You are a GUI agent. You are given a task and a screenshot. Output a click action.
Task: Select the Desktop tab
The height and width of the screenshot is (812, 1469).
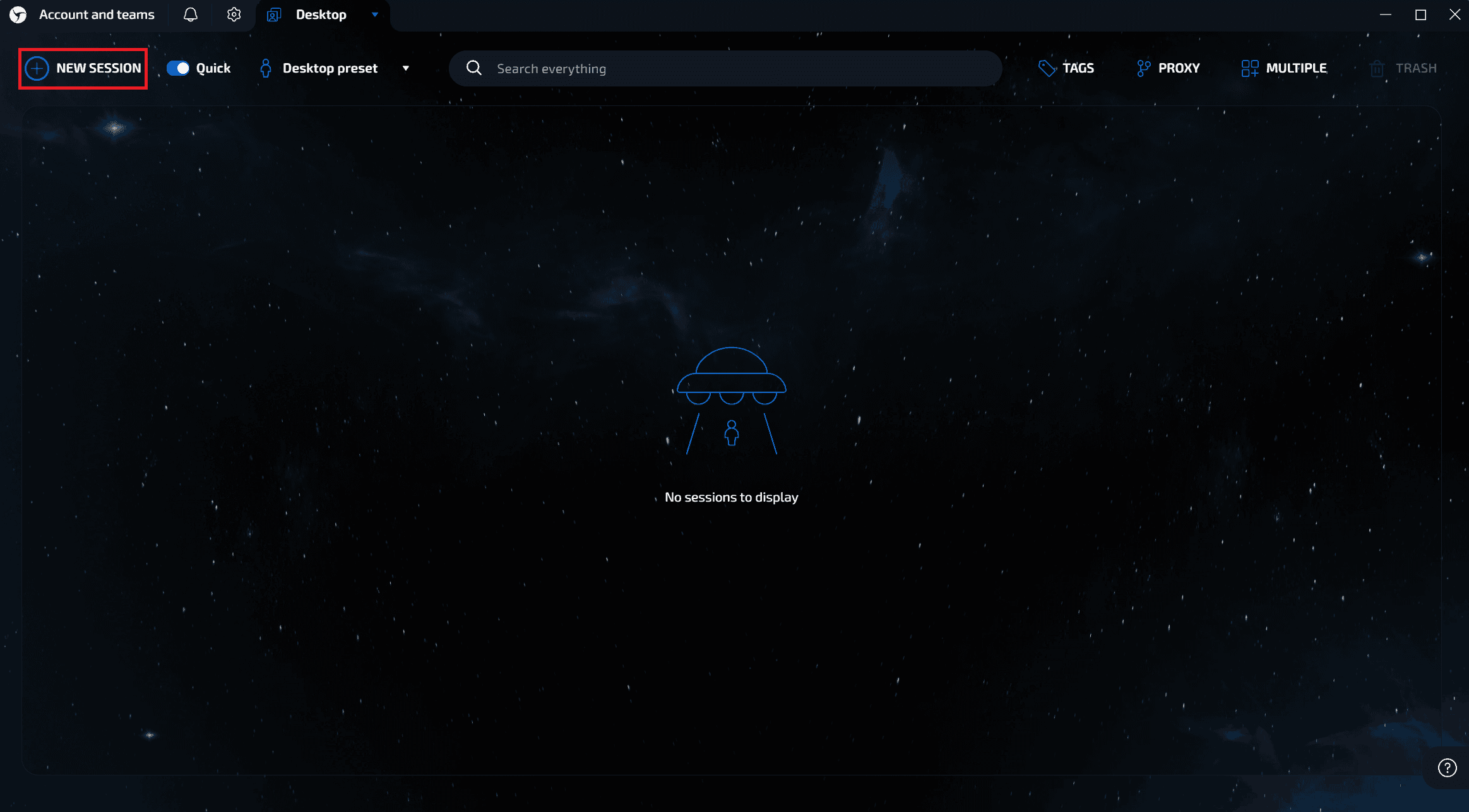tap(321, 15)
